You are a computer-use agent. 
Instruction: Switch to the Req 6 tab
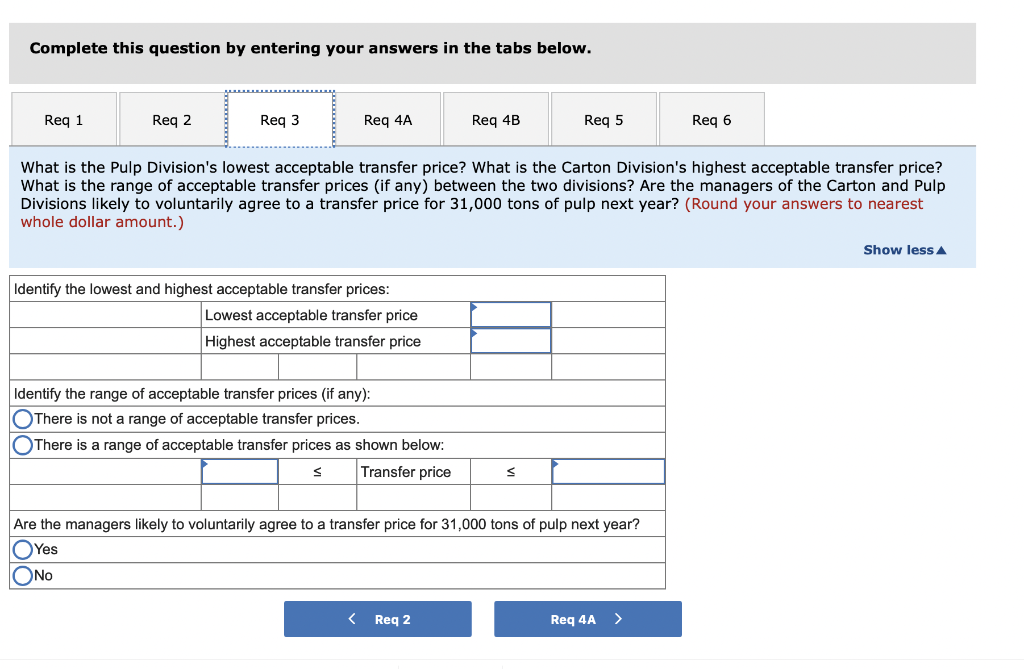[x=711, y=118]
